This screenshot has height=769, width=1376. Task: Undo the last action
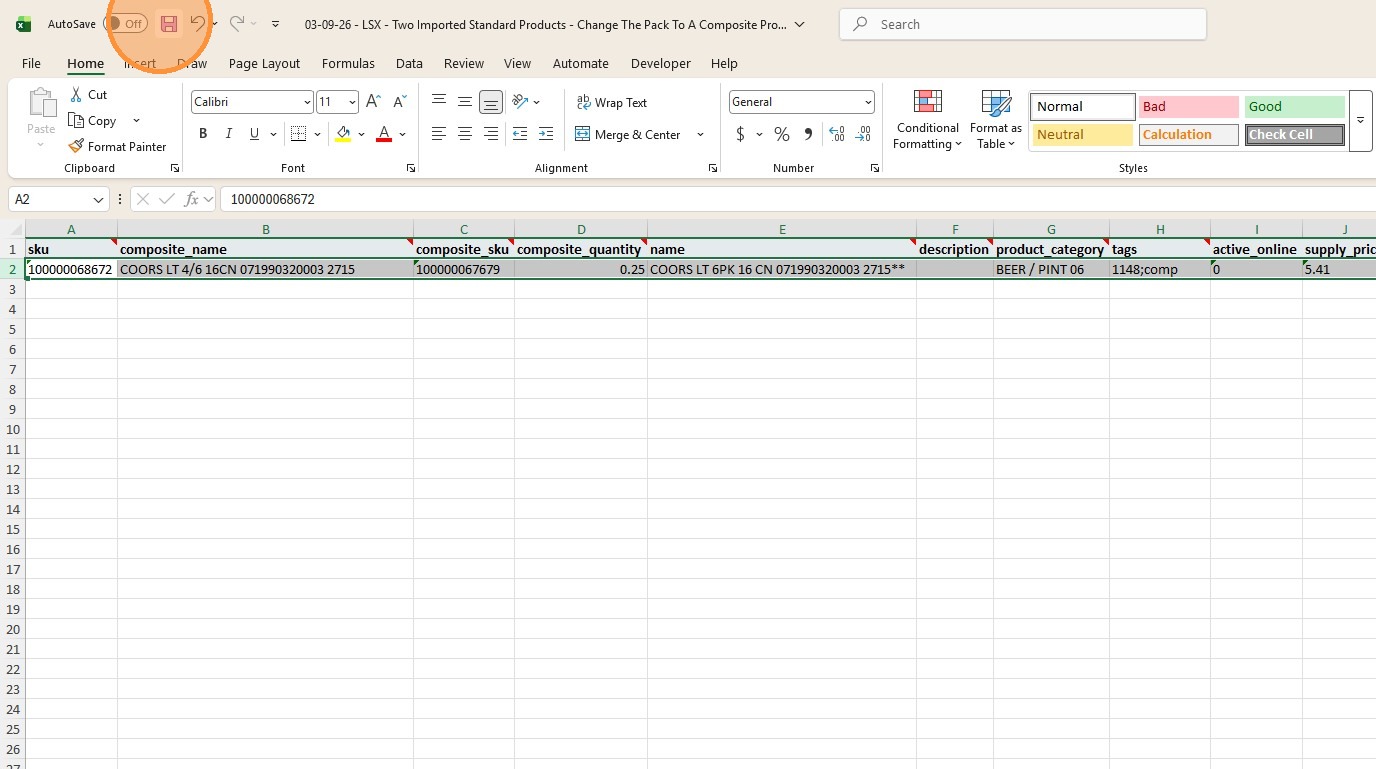coord(197,24)
